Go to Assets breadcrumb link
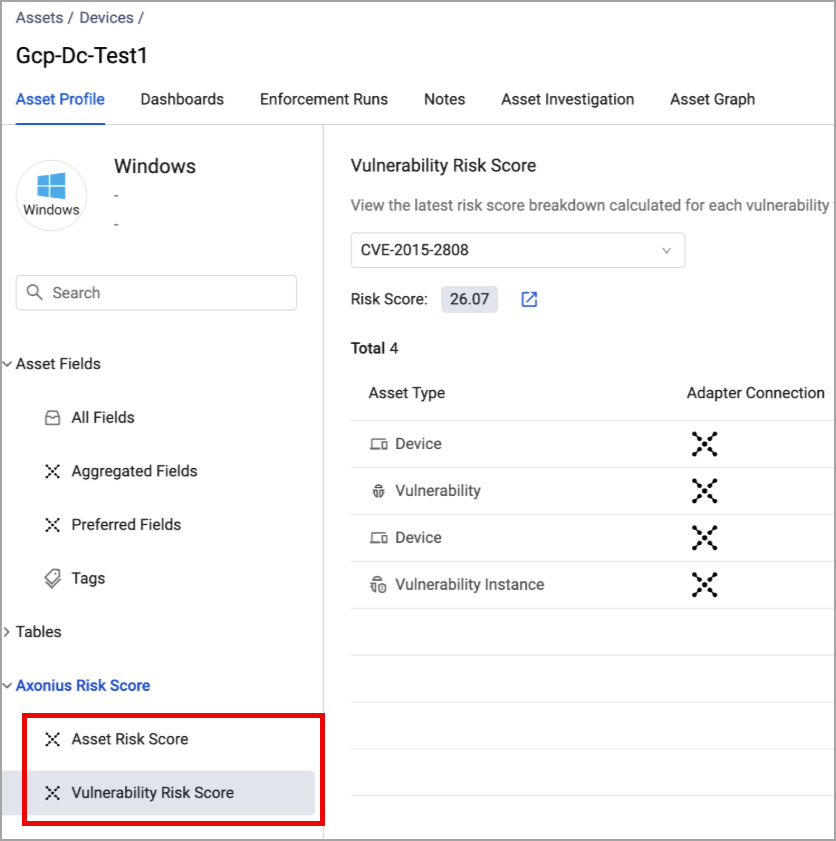The height and width of the screenshot is (841, 836). click(x=39, y=18)
